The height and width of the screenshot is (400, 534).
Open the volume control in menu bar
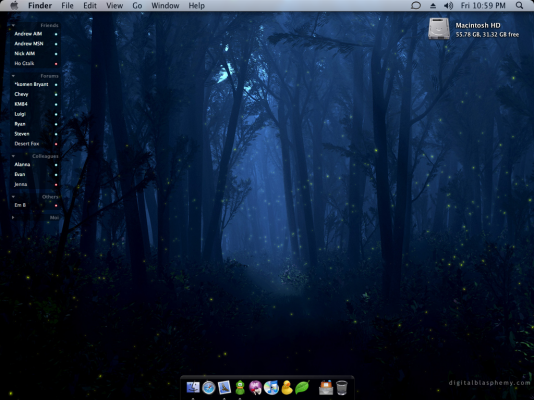point(449,5)
